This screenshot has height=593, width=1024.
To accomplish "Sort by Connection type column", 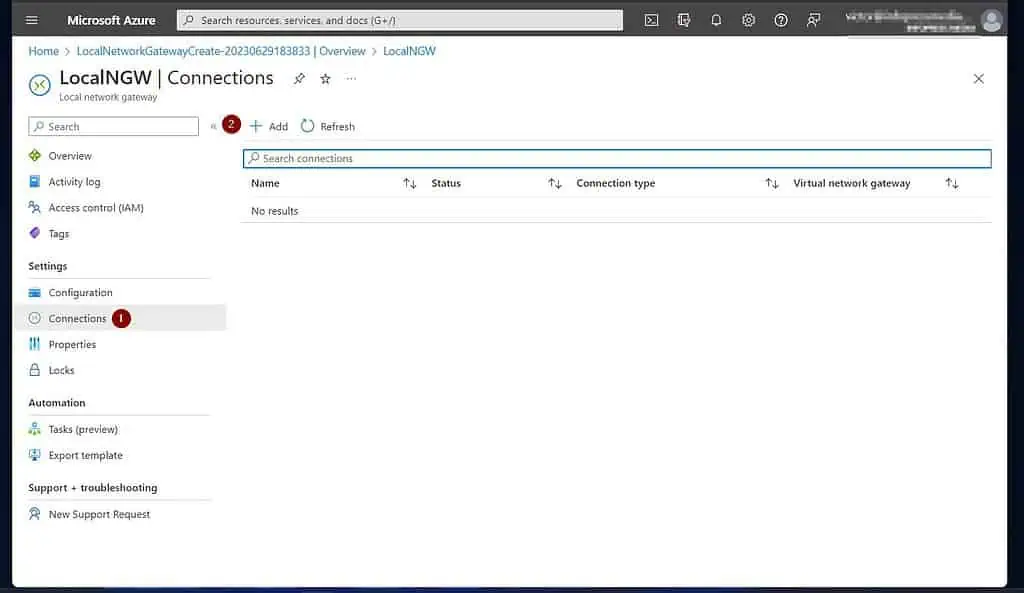I will (771, 184).
